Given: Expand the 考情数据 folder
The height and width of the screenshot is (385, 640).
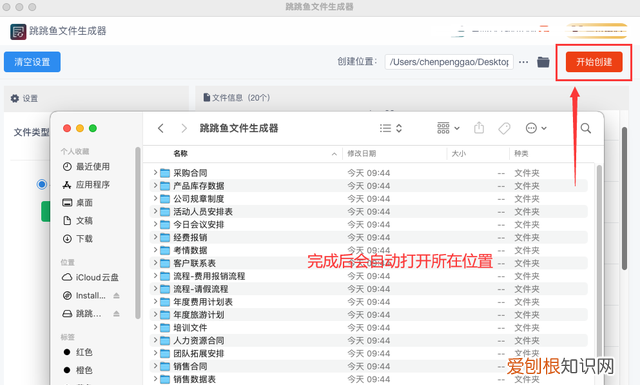Looking at the screenshot, I should point(155,250).
